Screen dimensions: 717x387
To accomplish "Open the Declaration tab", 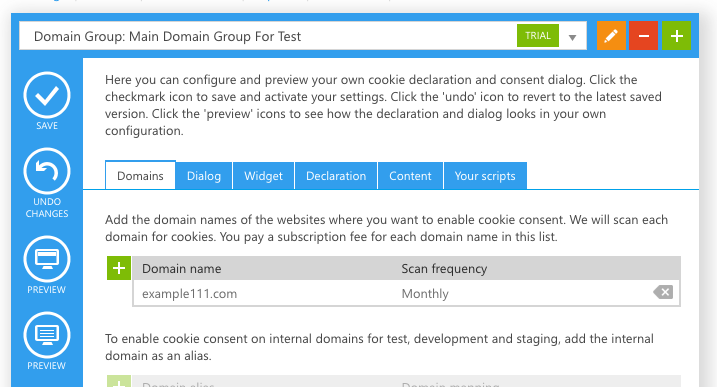I will pyautogui.click(x=336, y=176).
